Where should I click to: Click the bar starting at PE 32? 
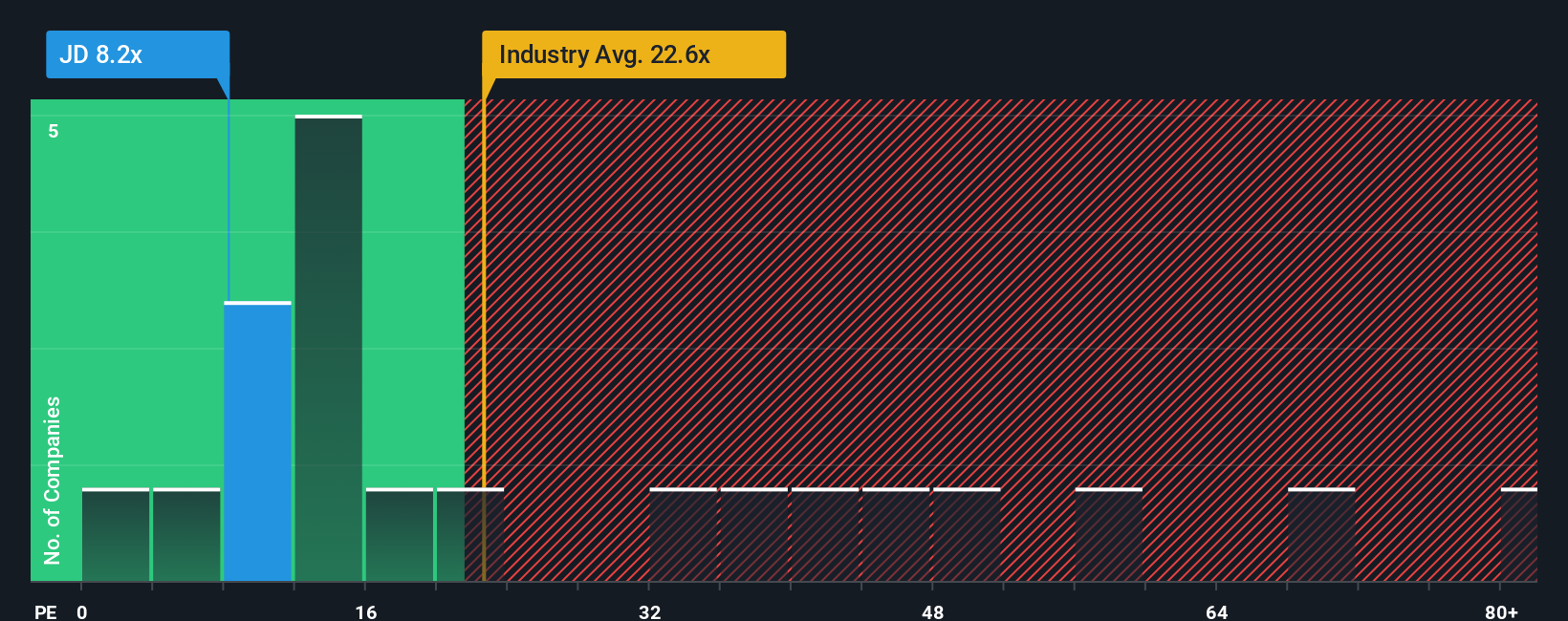683,534
